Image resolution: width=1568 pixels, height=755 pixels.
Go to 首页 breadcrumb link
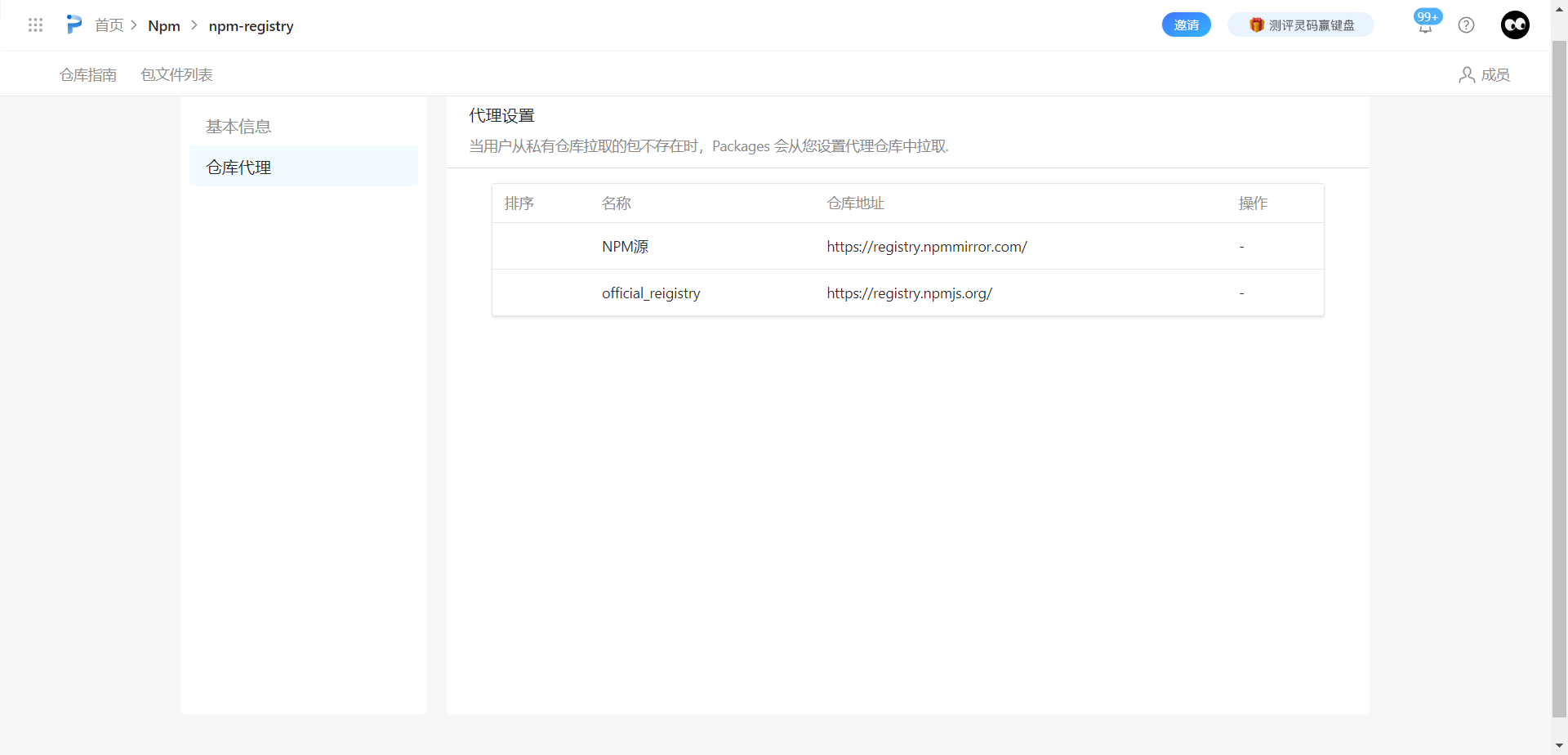pos(109,25)
